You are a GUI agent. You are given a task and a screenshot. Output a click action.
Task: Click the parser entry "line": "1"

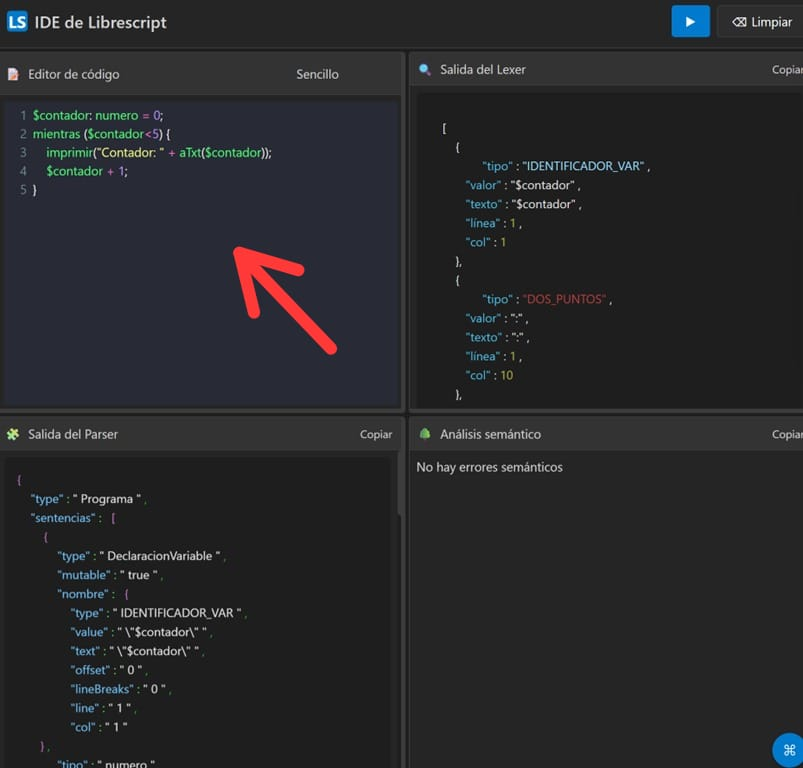(103, 708)
